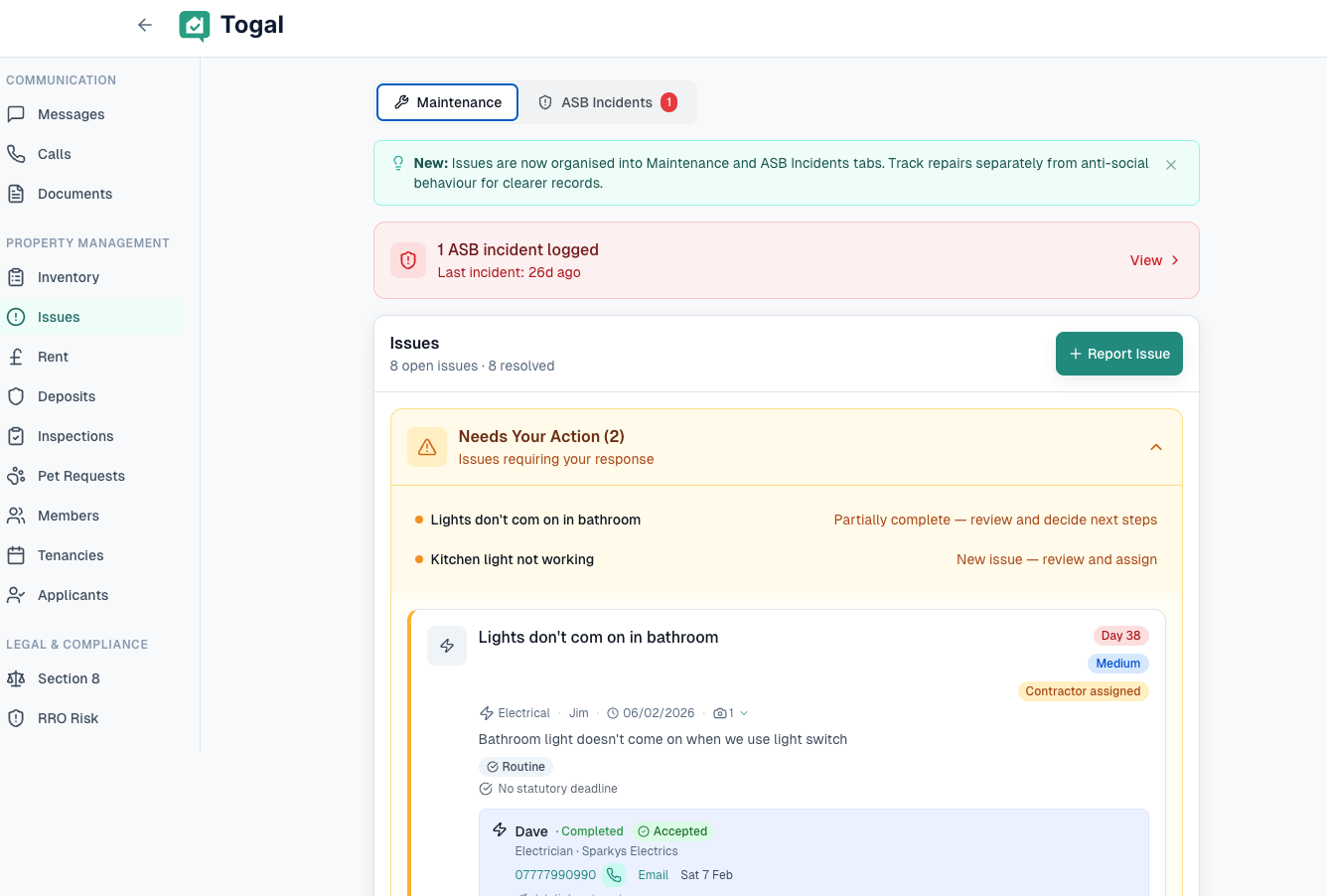Click the phone icon beside 07777990990

click(614, 875)
